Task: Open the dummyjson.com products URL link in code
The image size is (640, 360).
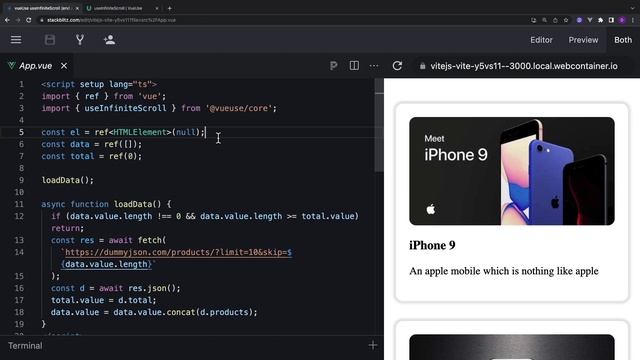Action: [178, 252]
